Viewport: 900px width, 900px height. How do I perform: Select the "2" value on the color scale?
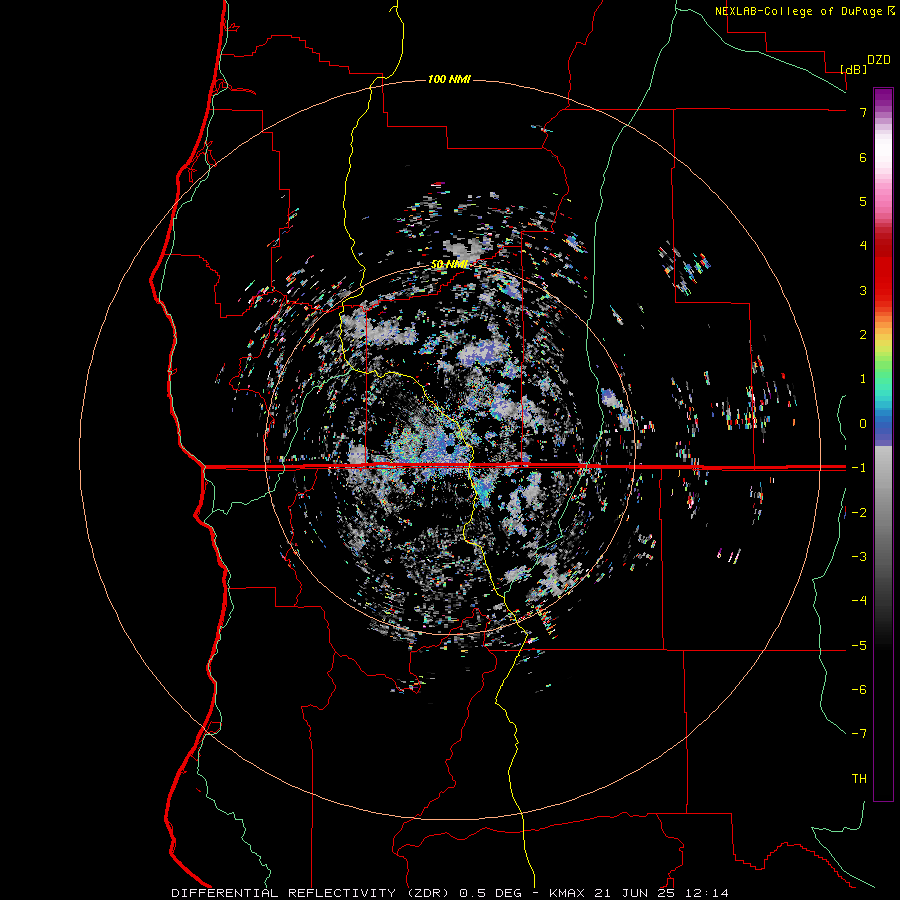coord(863,335)
